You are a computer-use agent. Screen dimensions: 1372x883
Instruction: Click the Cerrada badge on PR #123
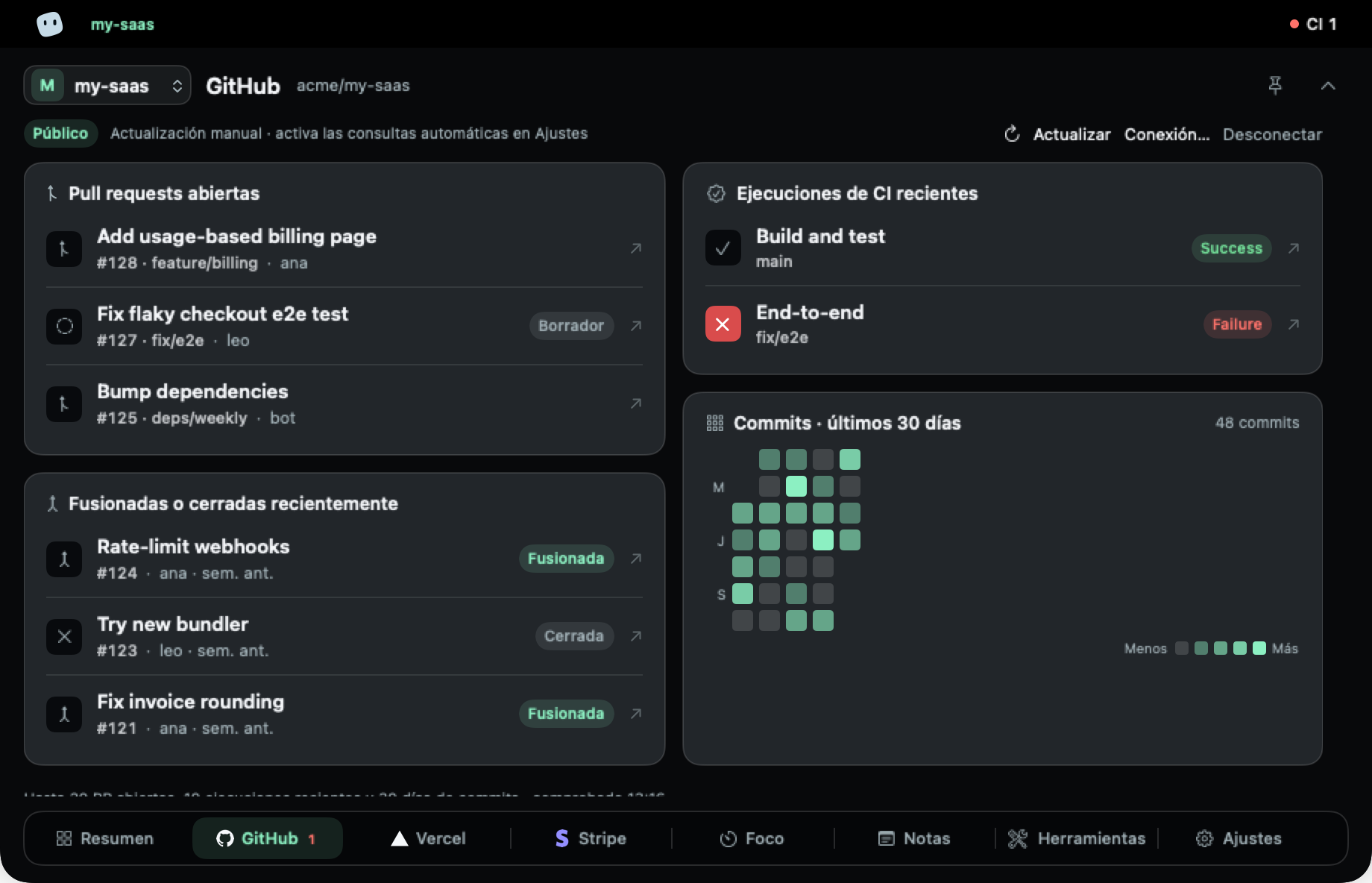pos(574,636)
